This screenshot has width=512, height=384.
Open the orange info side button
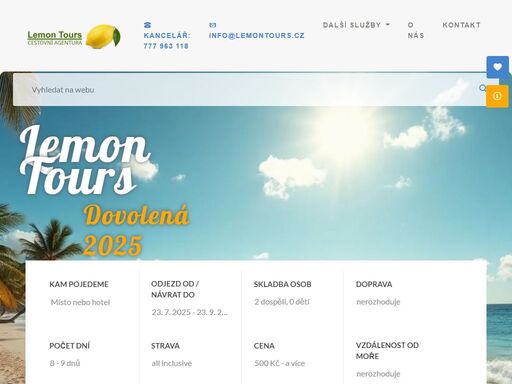tap(497, 96)
